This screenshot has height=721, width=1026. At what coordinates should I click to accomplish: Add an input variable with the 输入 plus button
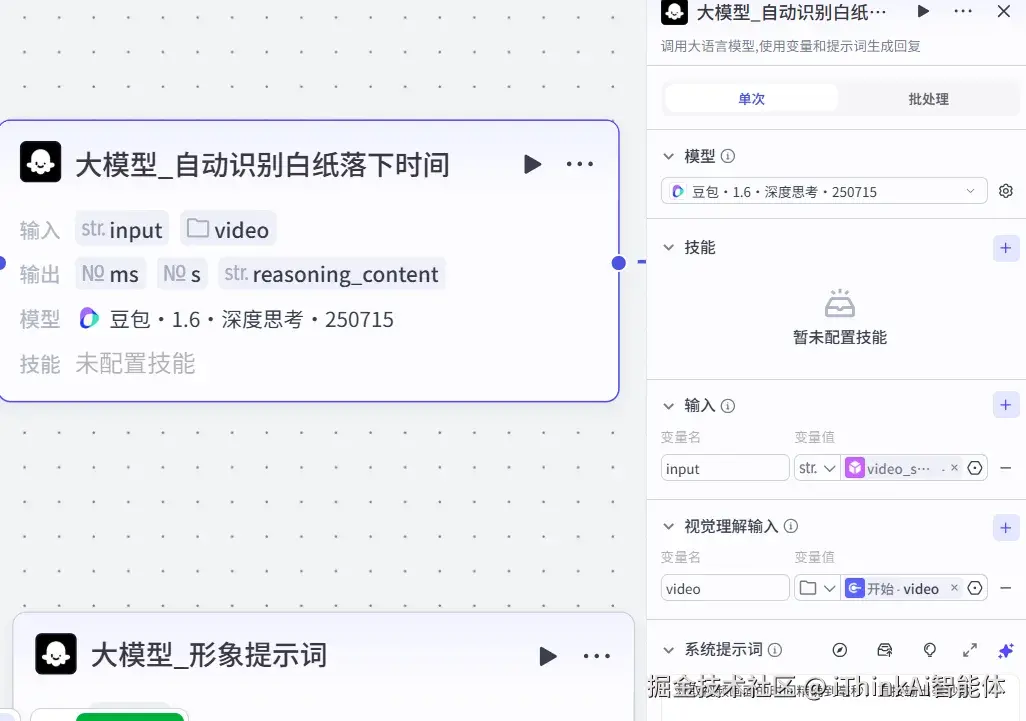(x=1006, y=405)
